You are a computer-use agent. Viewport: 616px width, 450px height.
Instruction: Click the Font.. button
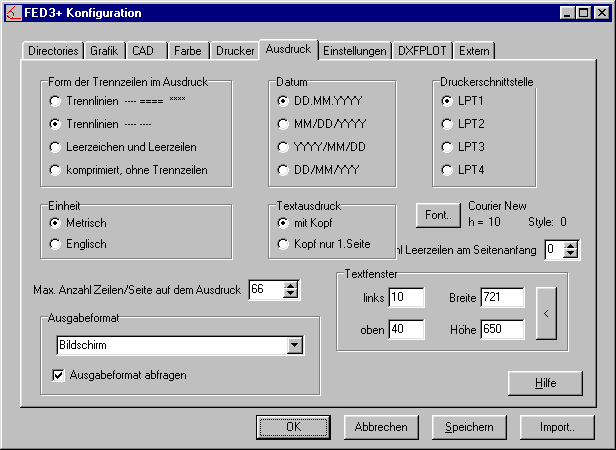(437, 214)
